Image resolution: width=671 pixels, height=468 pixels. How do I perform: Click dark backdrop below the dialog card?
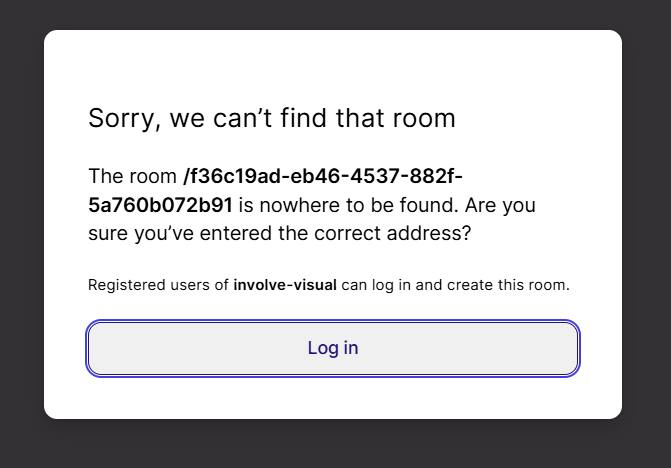tap(336, 444)
